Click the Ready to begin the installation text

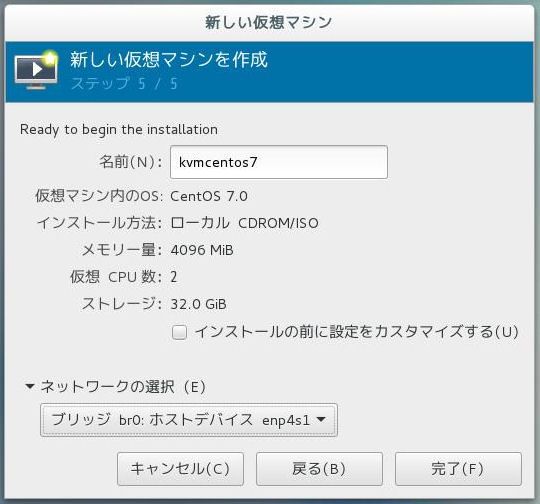click(x=119, y=130)
